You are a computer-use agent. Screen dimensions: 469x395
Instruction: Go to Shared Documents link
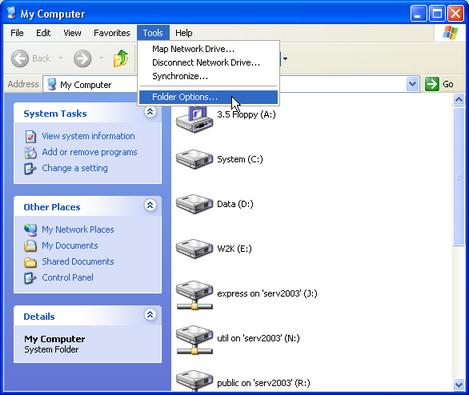tap(78, 261)
